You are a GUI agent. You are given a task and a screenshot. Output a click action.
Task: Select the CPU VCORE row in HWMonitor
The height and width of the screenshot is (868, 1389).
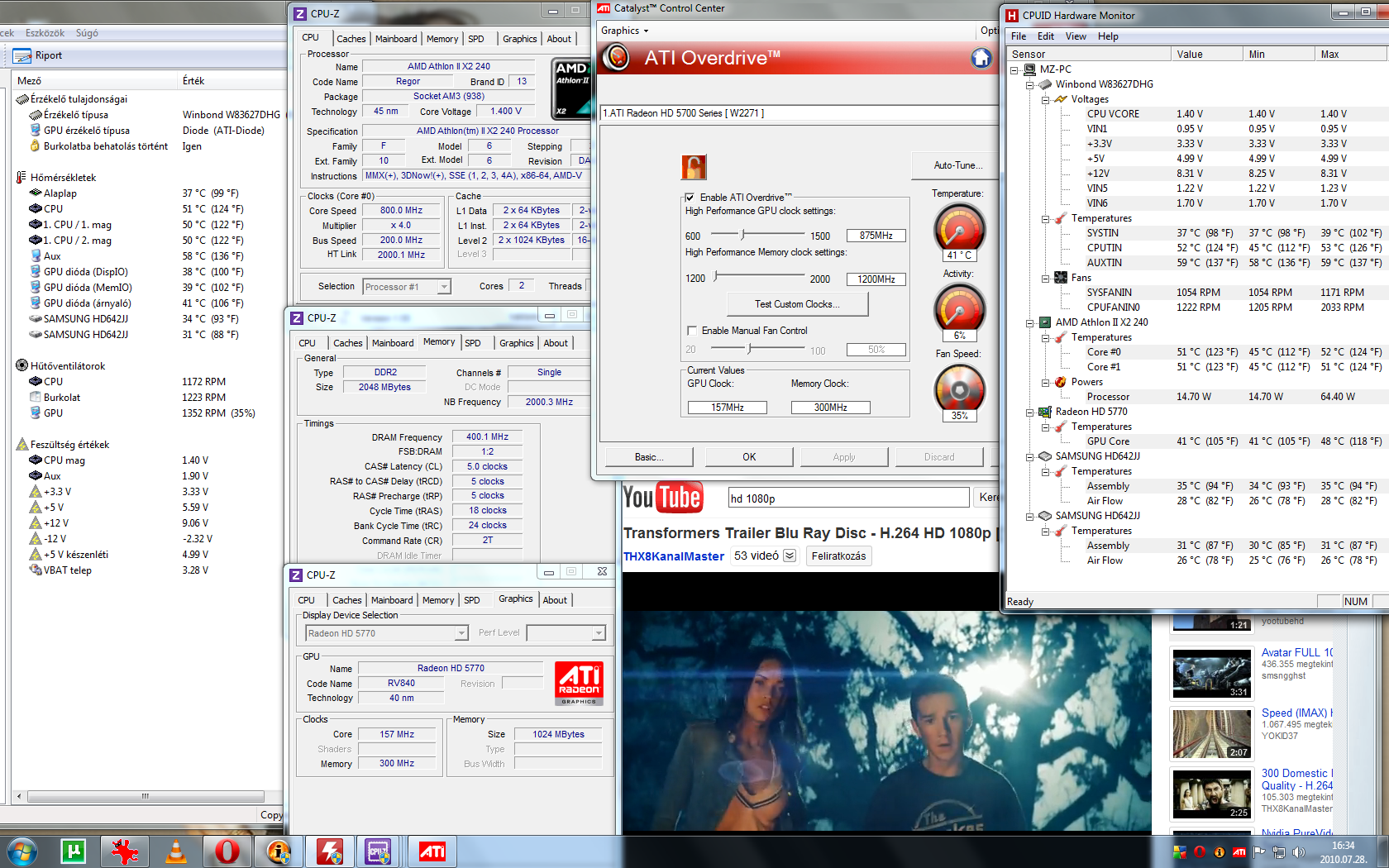point(1195,114)
